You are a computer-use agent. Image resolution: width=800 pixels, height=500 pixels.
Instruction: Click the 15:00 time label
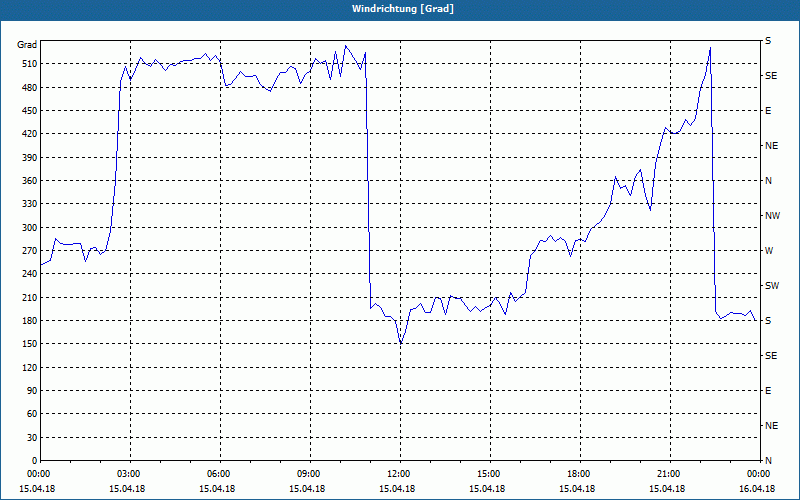coord(487,474)
